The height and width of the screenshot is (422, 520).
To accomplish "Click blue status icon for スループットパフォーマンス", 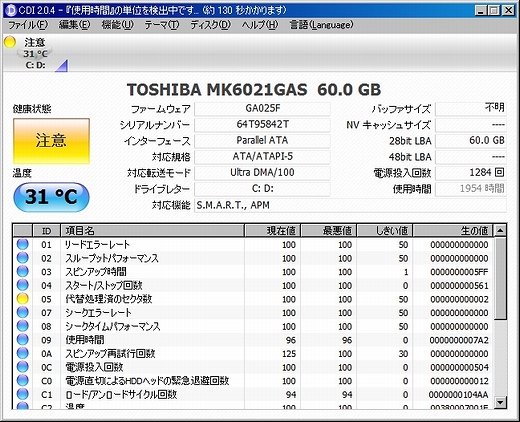I will click(23, 258).
